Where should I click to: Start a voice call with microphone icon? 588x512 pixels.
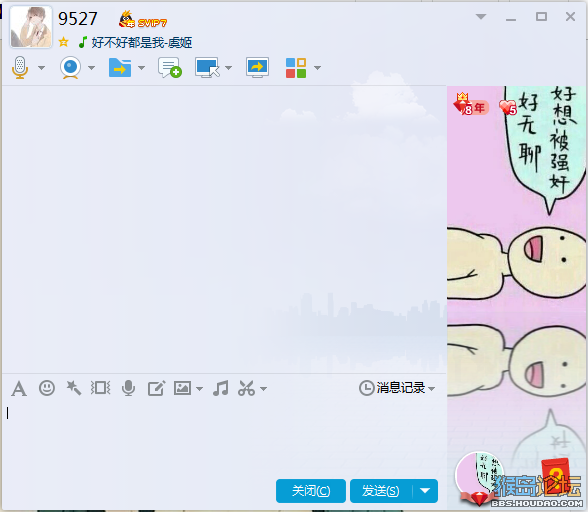[20, 68]
